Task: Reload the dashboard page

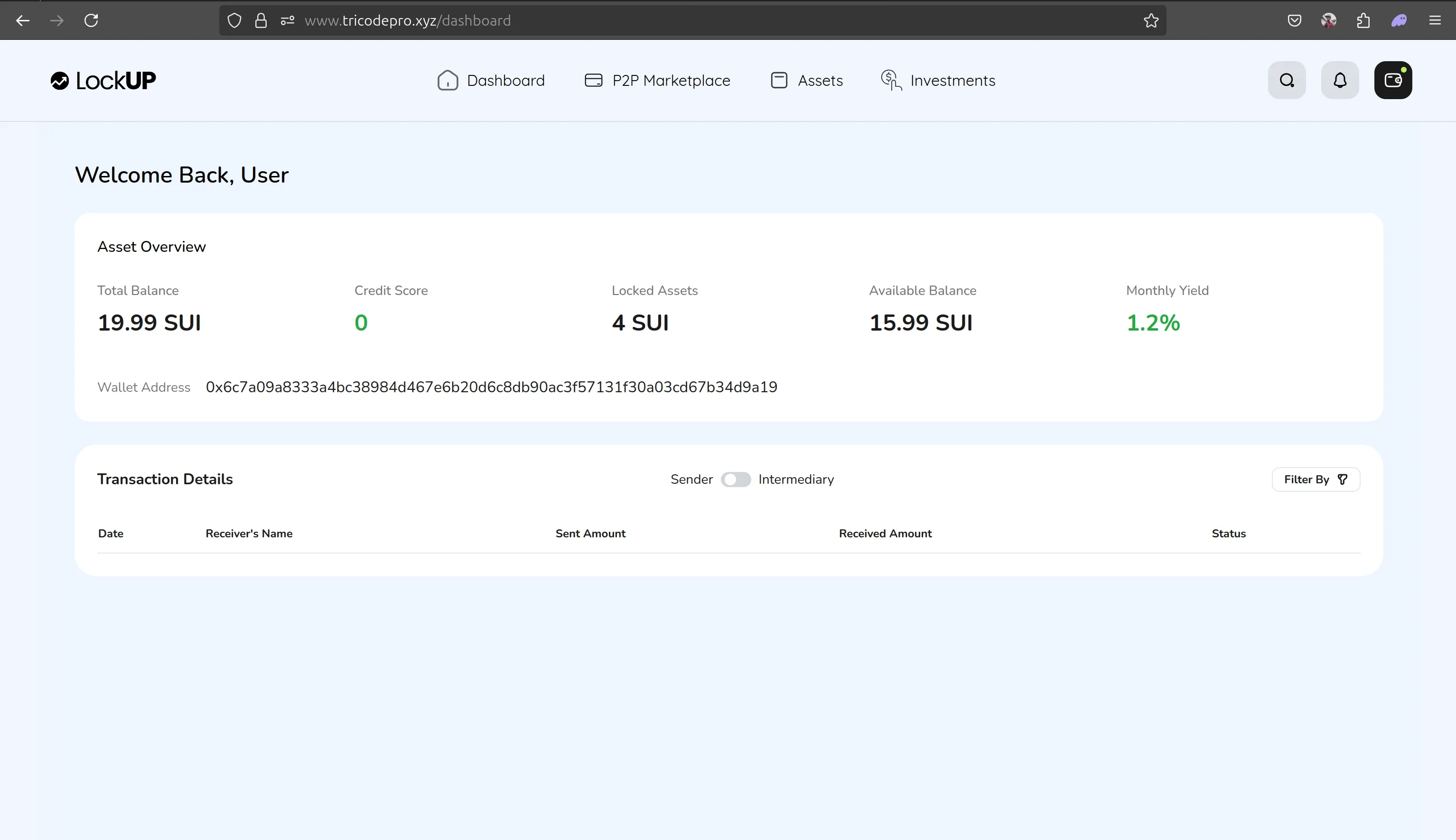Action: pyautogui.click(x=91, y=20)
